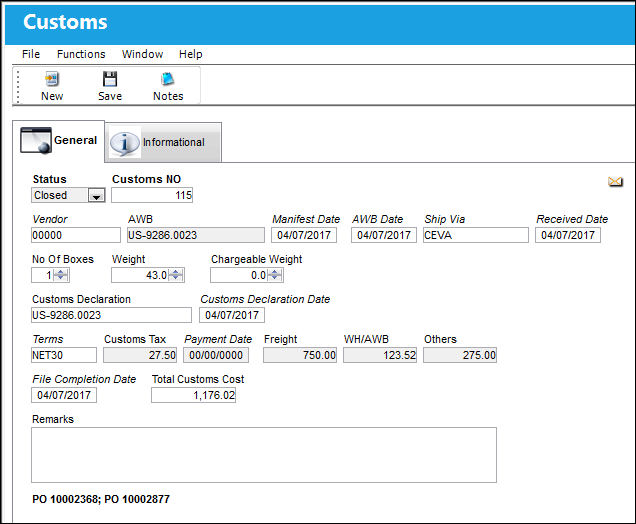This screenshot has height=524, width=636.
Task: Click the Customs title heading
Action: click(65, 22)
